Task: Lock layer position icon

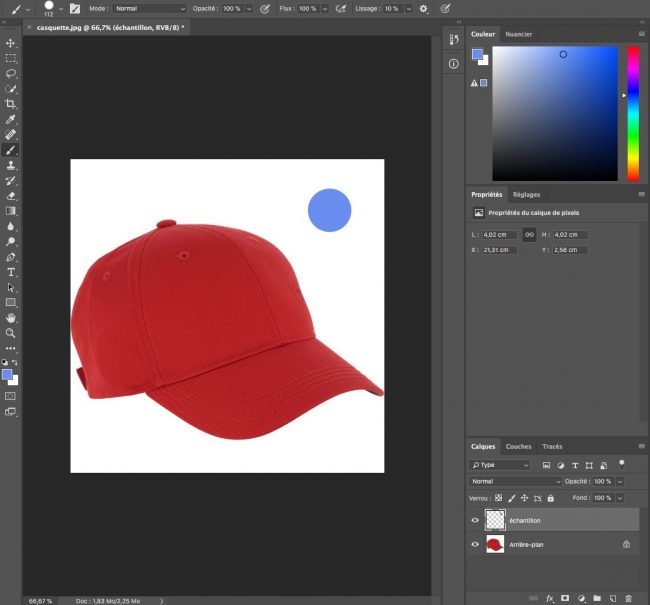Action: 524,498
